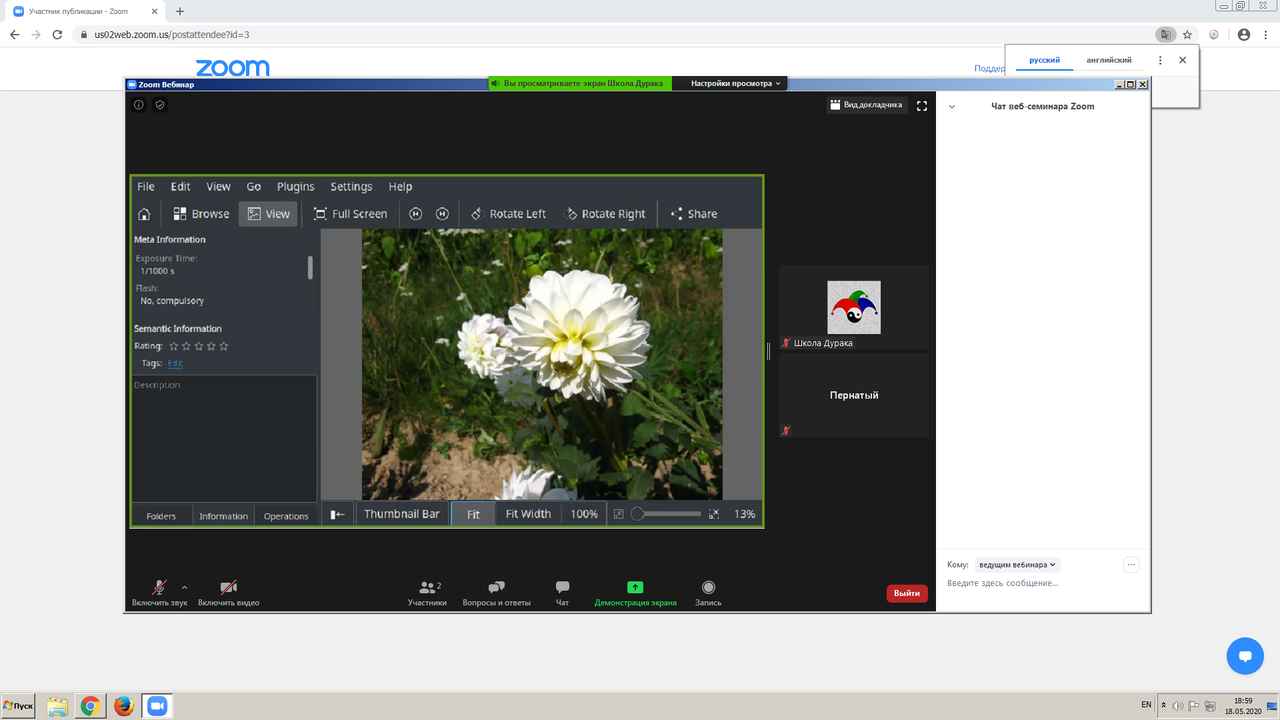Click the meeting info icon
The width and height of the screenshot is (1280, 720).
click(x=139, y=105)
